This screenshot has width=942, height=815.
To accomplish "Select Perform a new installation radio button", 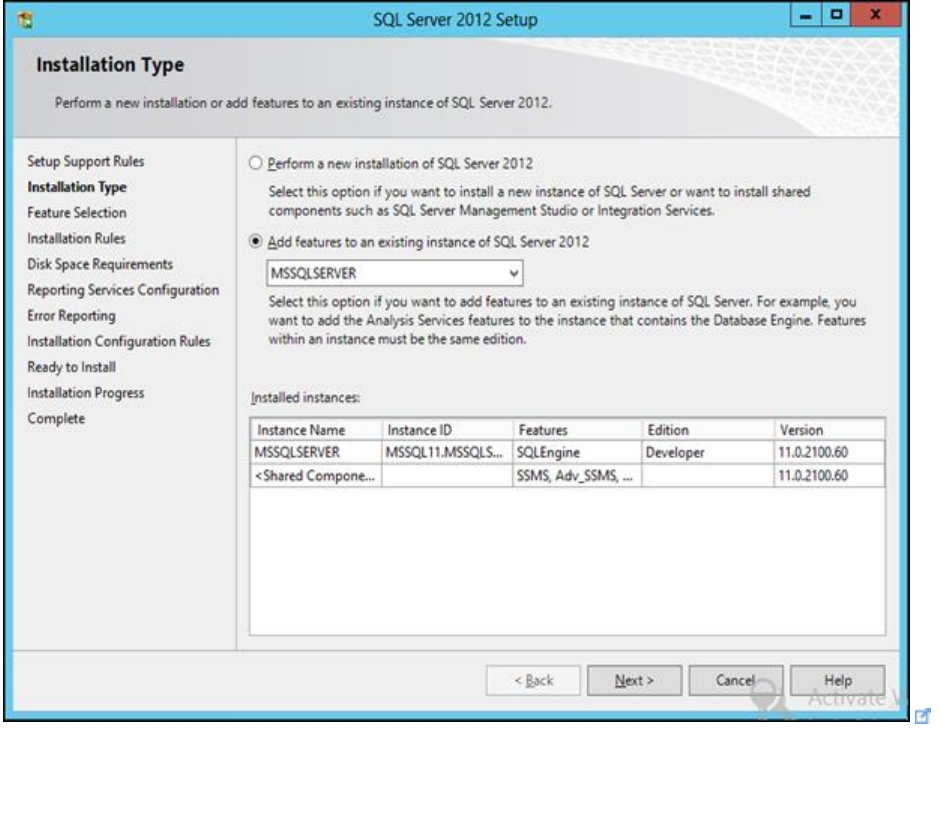I will pyautogui.click(x=256, y=163).
